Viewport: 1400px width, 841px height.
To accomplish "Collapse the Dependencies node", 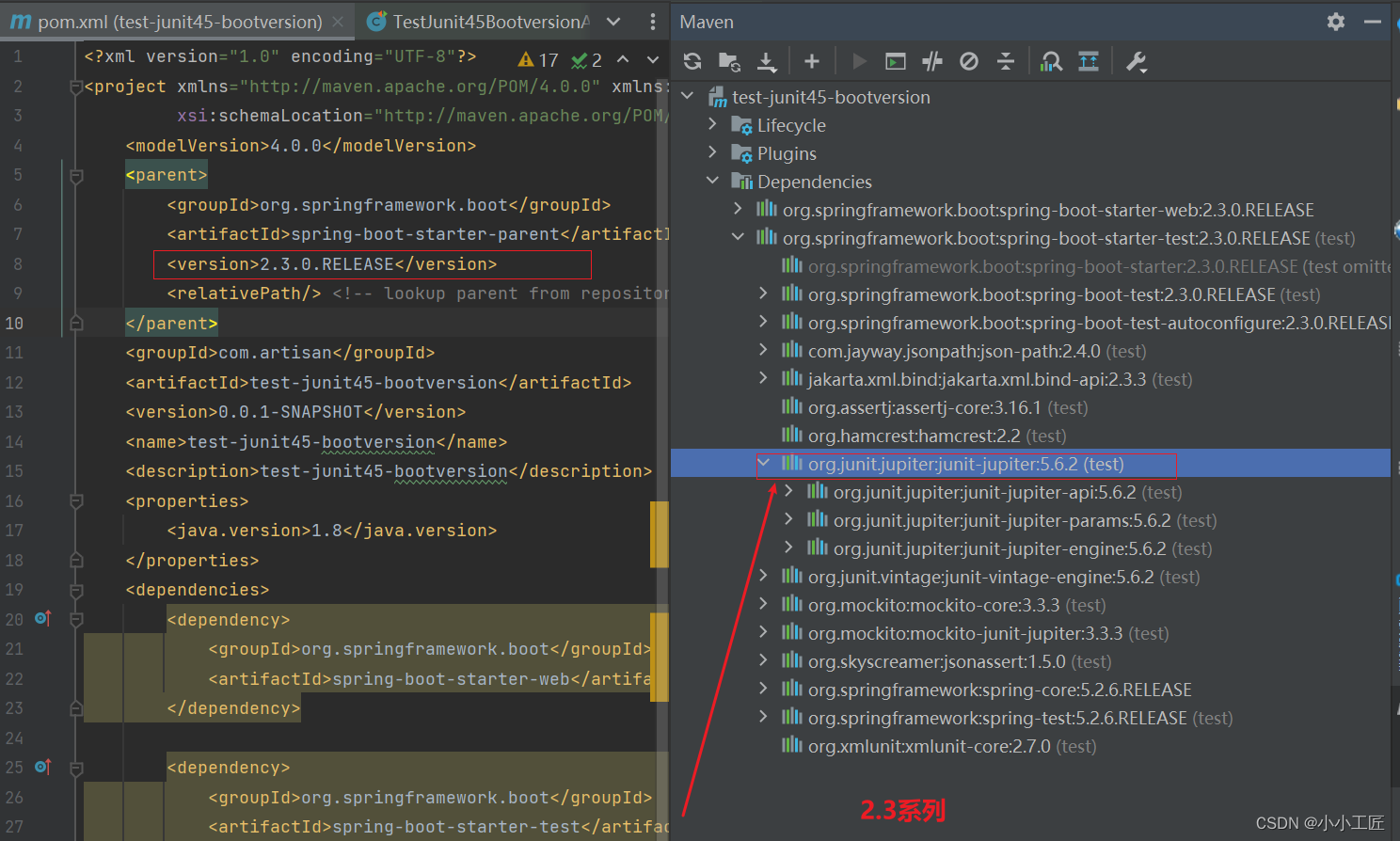I will pyautogui.click(x=712, y=181).
